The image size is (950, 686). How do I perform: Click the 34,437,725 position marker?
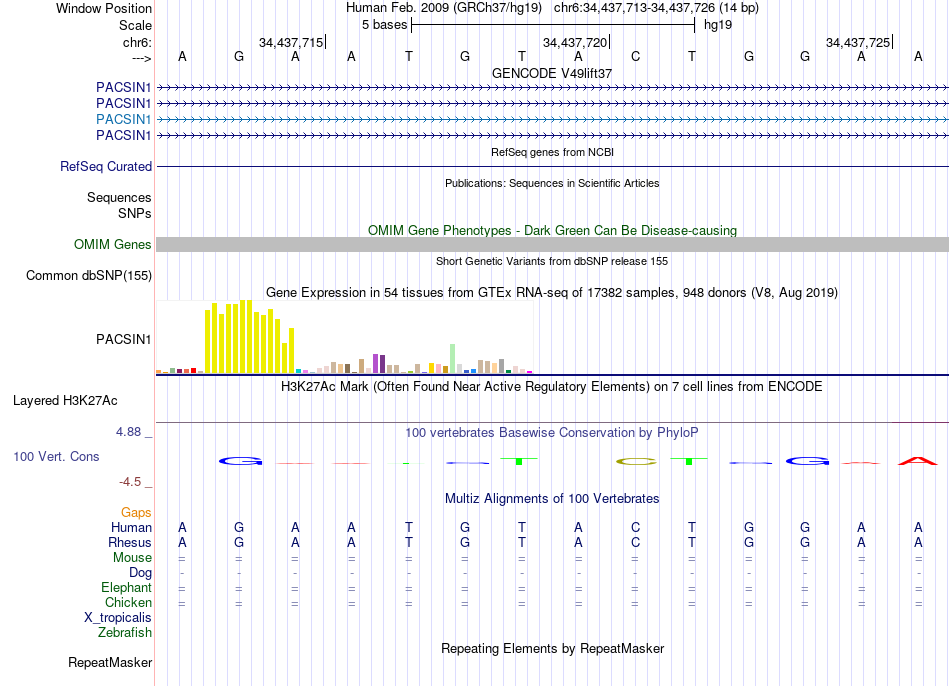[x=858, y=42]
